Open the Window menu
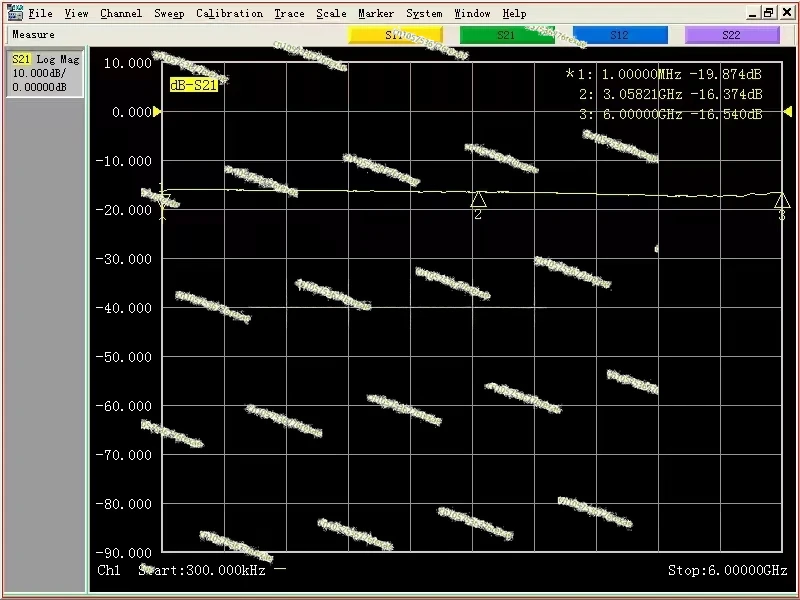The image size is (800, 600). click(472, 14)
